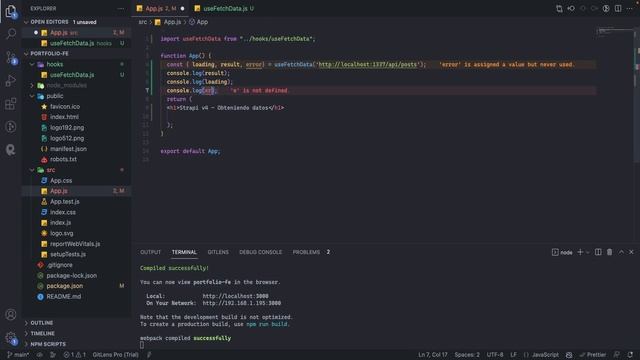The image size is (640, 360).
Task: Switch to the App.js editor tab
Action: pos(160,9)
